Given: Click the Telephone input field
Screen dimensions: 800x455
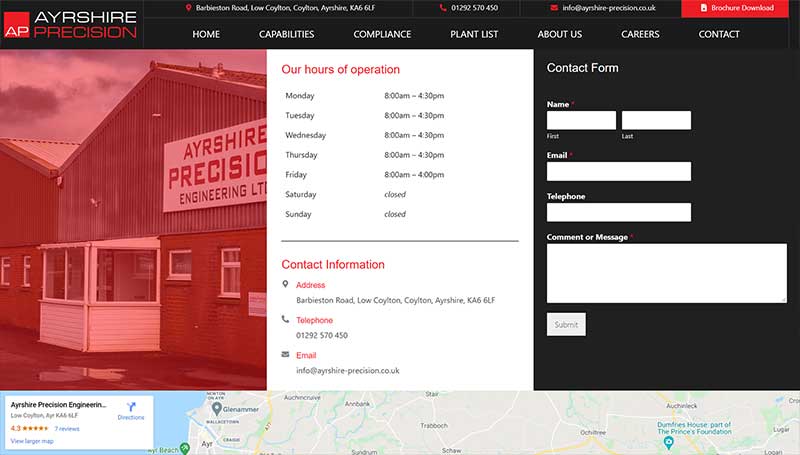Looking at the screenshot, I should [619, 212].
